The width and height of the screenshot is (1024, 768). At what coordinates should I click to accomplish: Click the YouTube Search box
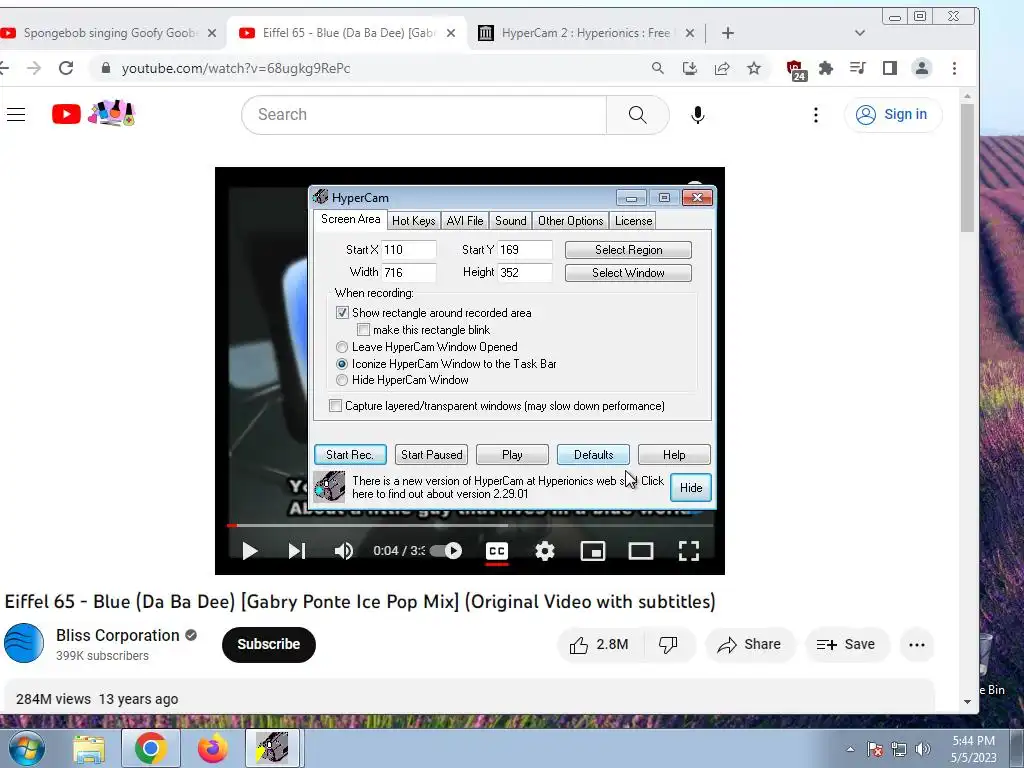(424, 115)
